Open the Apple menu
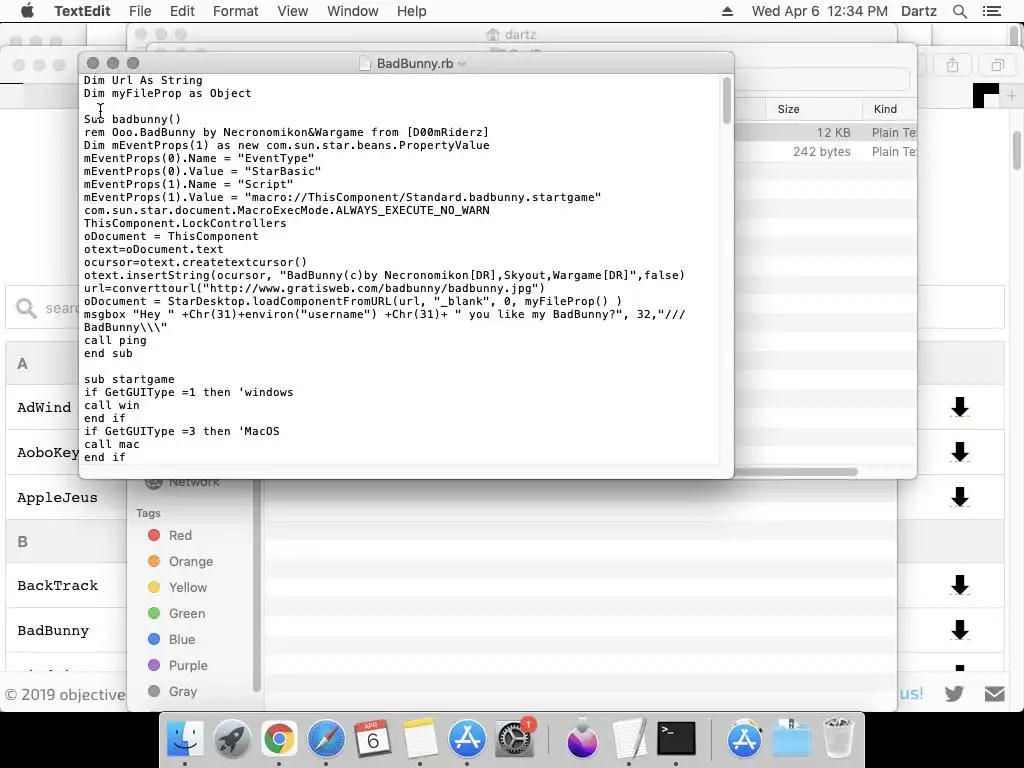Screen dimensions: 1024x768 [x=27, y=11]
